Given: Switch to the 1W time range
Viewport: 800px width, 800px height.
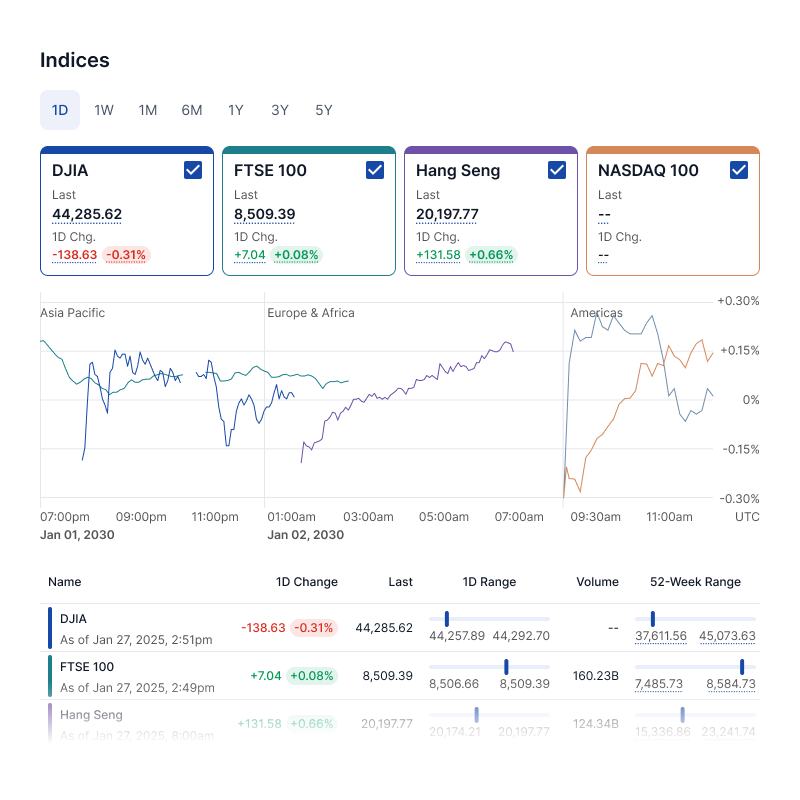Looking at the screenshot, I should [104, 110].
